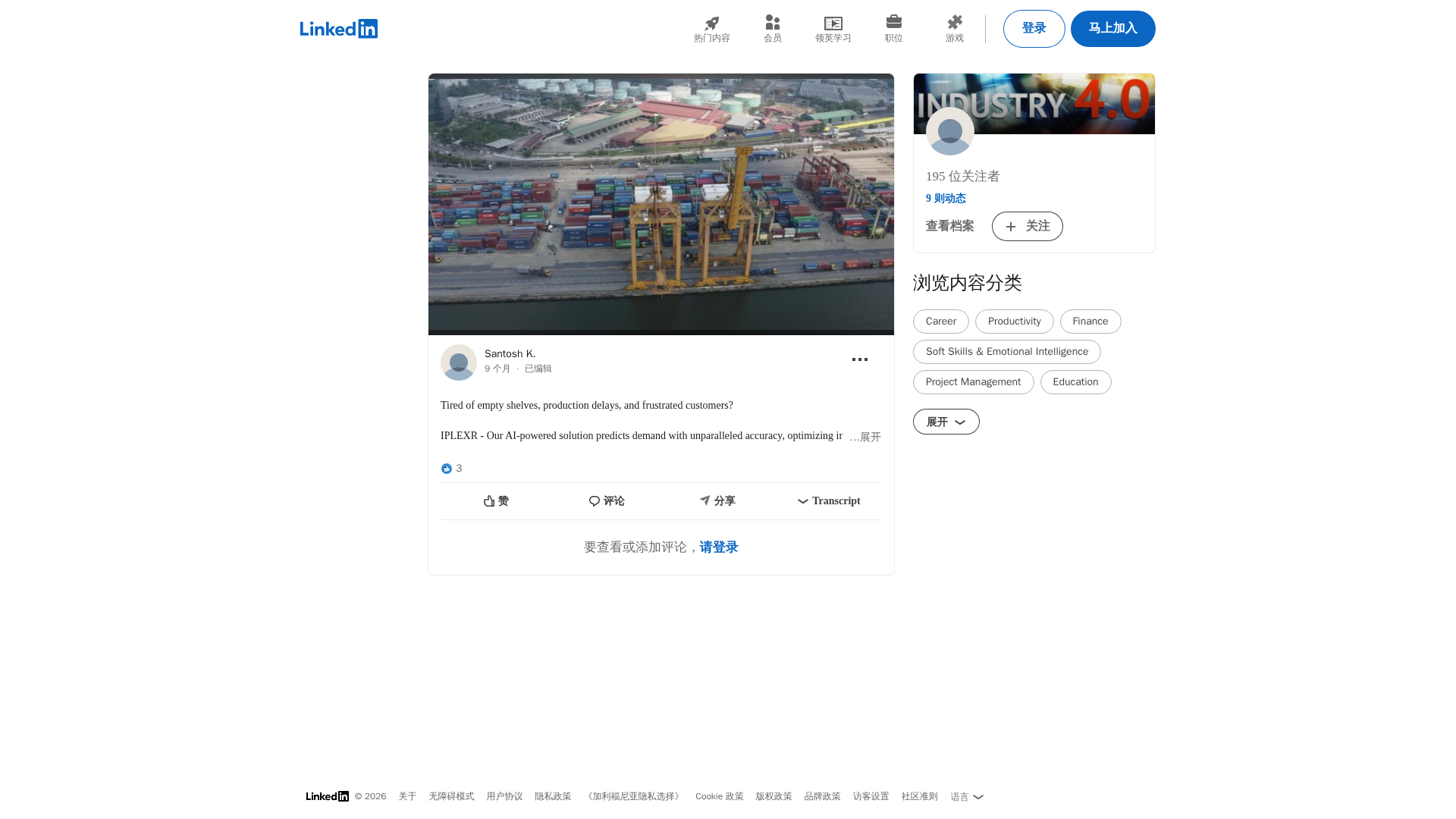Click the thumbs-up Like button

click(496, 501)
